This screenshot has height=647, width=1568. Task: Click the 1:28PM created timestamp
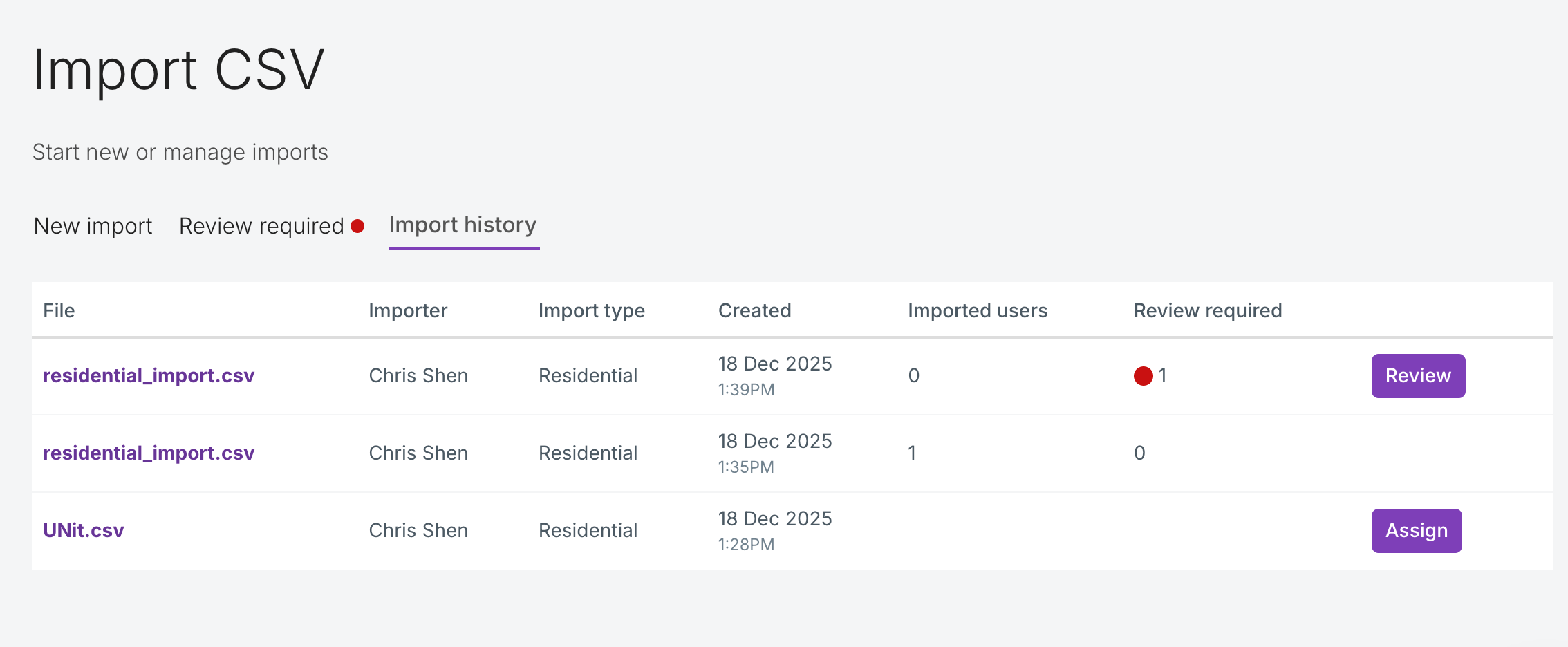point(746,545)
